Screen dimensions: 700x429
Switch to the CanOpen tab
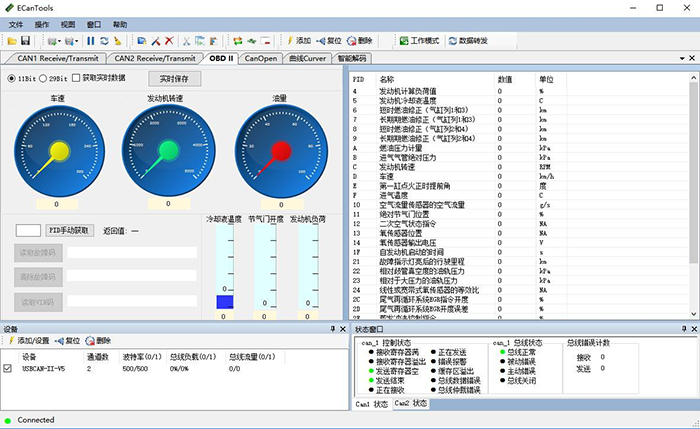point(260,59)
